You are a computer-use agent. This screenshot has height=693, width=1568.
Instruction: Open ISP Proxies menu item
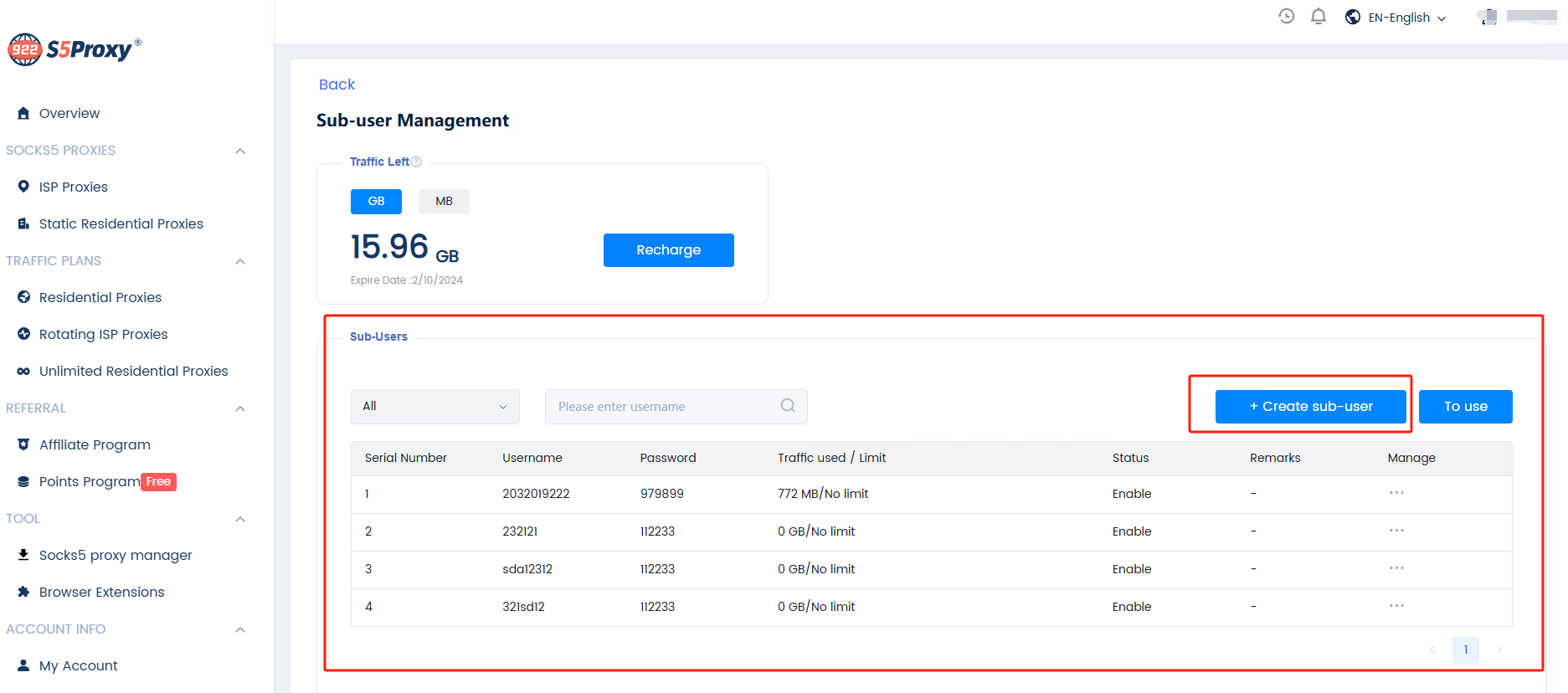[x=74, y=187]
